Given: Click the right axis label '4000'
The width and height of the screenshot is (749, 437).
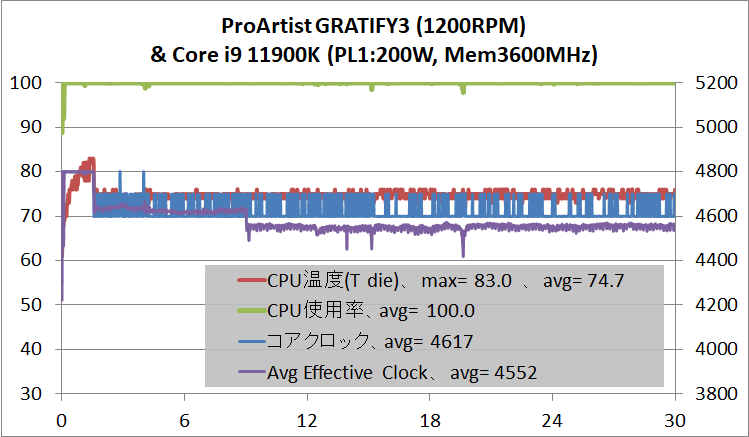Looking at the screenshot, I should [716, 349].
